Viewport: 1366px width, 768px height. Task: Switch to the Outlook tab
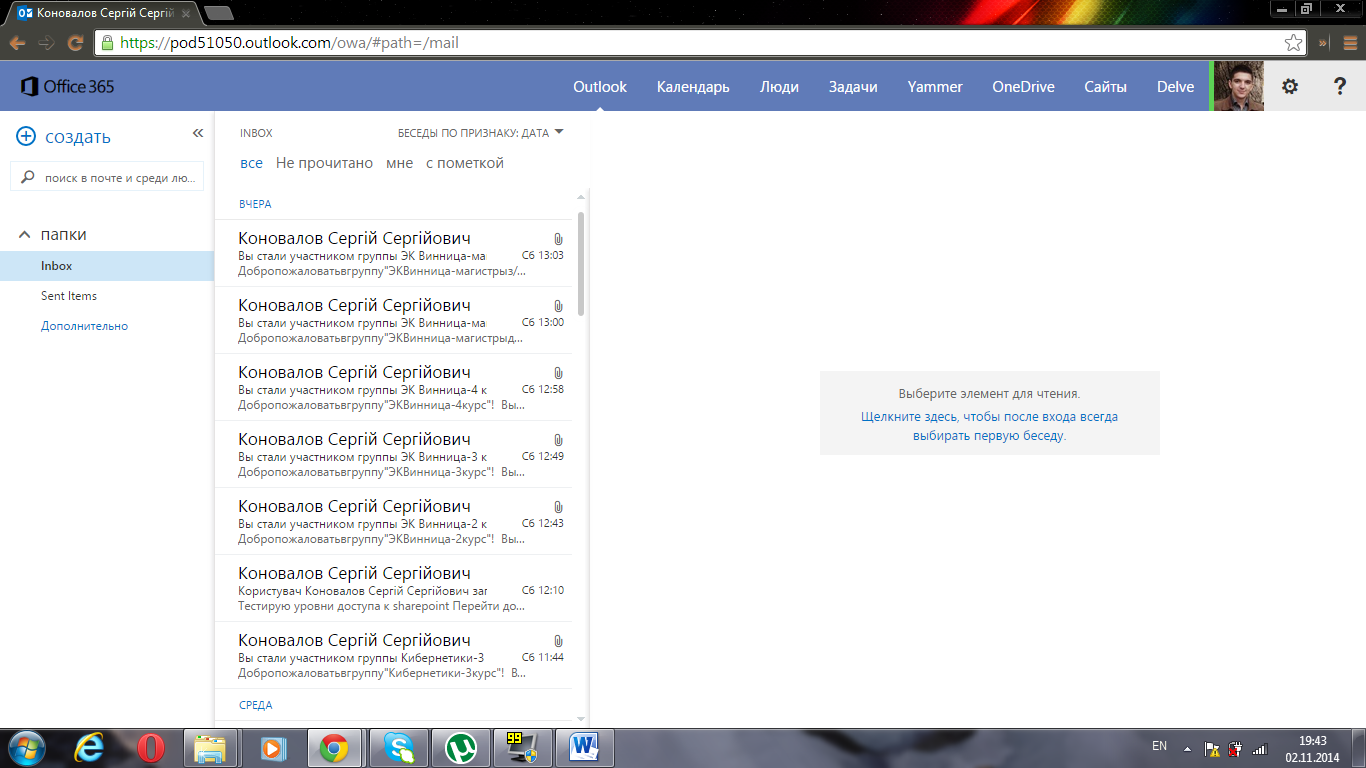click(600, 87)
